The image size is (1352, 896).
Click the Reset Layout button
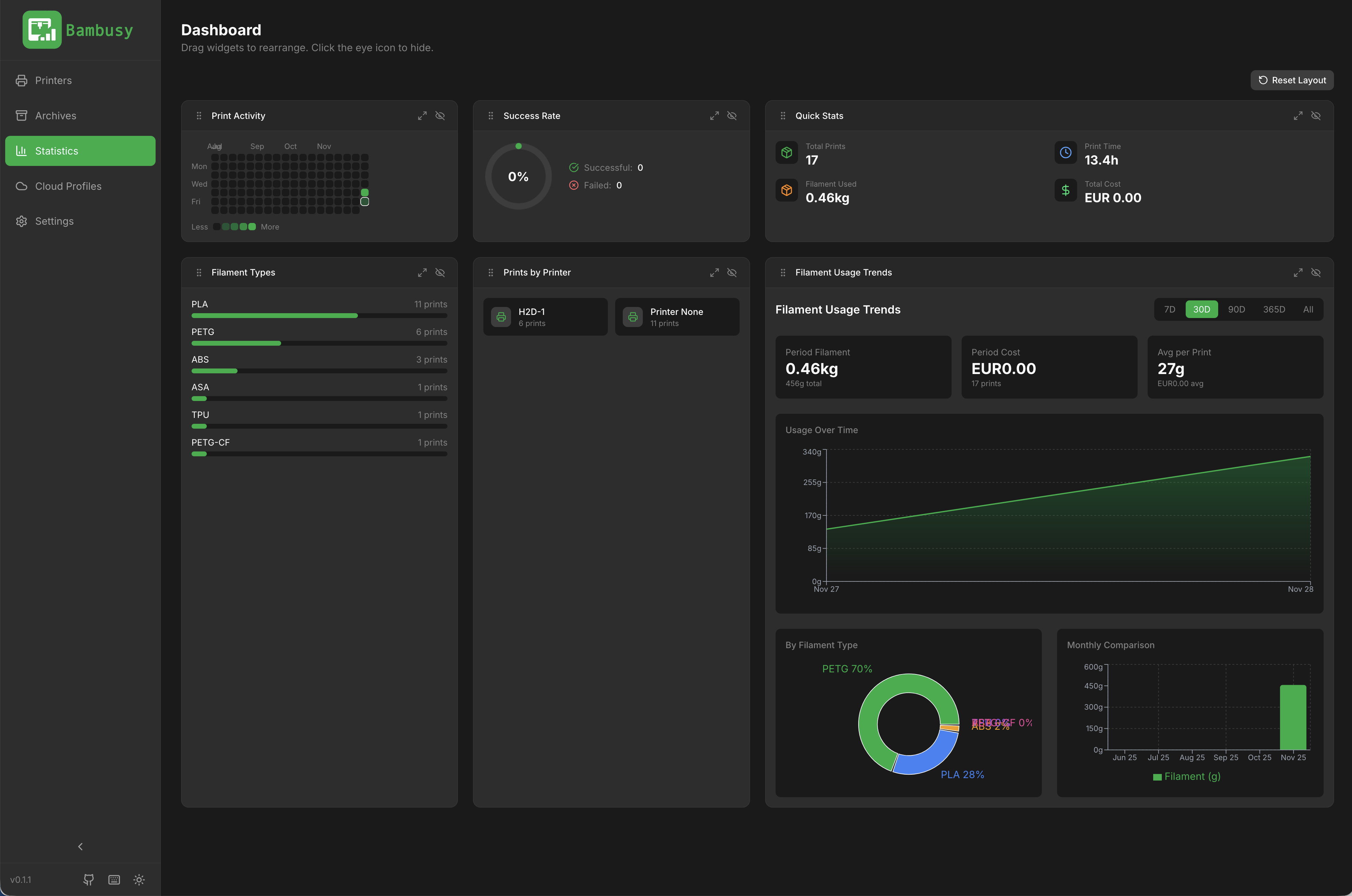click(1292, 80)
